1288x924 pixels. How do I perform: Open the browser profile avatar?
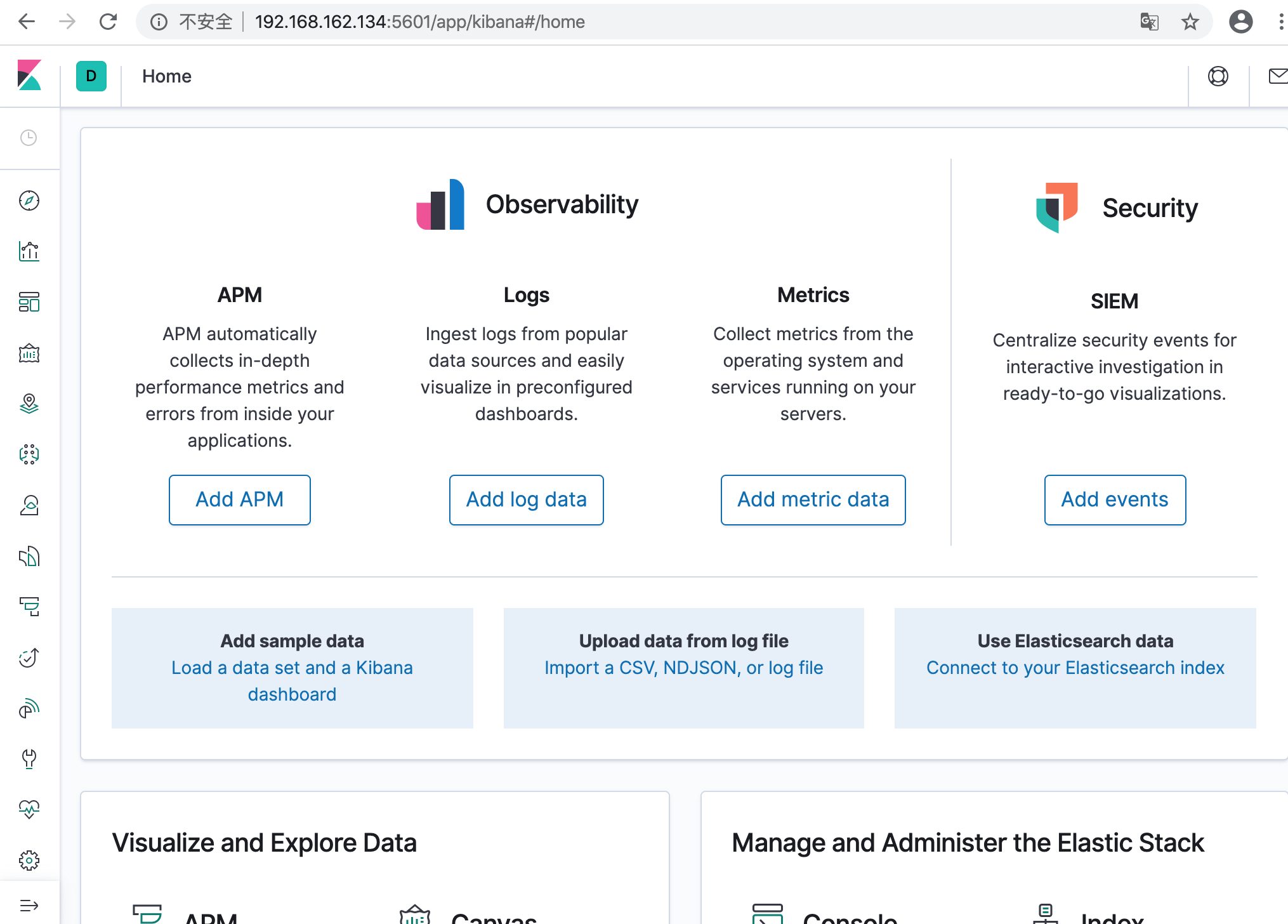pos(1240,22)
